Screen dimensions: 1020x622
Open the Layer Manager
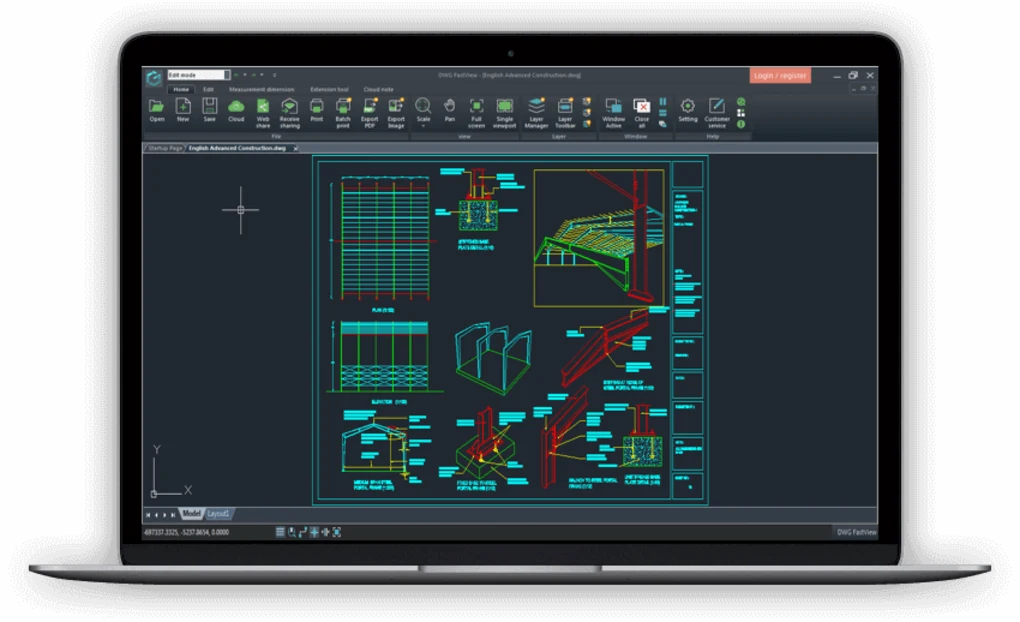536,113
